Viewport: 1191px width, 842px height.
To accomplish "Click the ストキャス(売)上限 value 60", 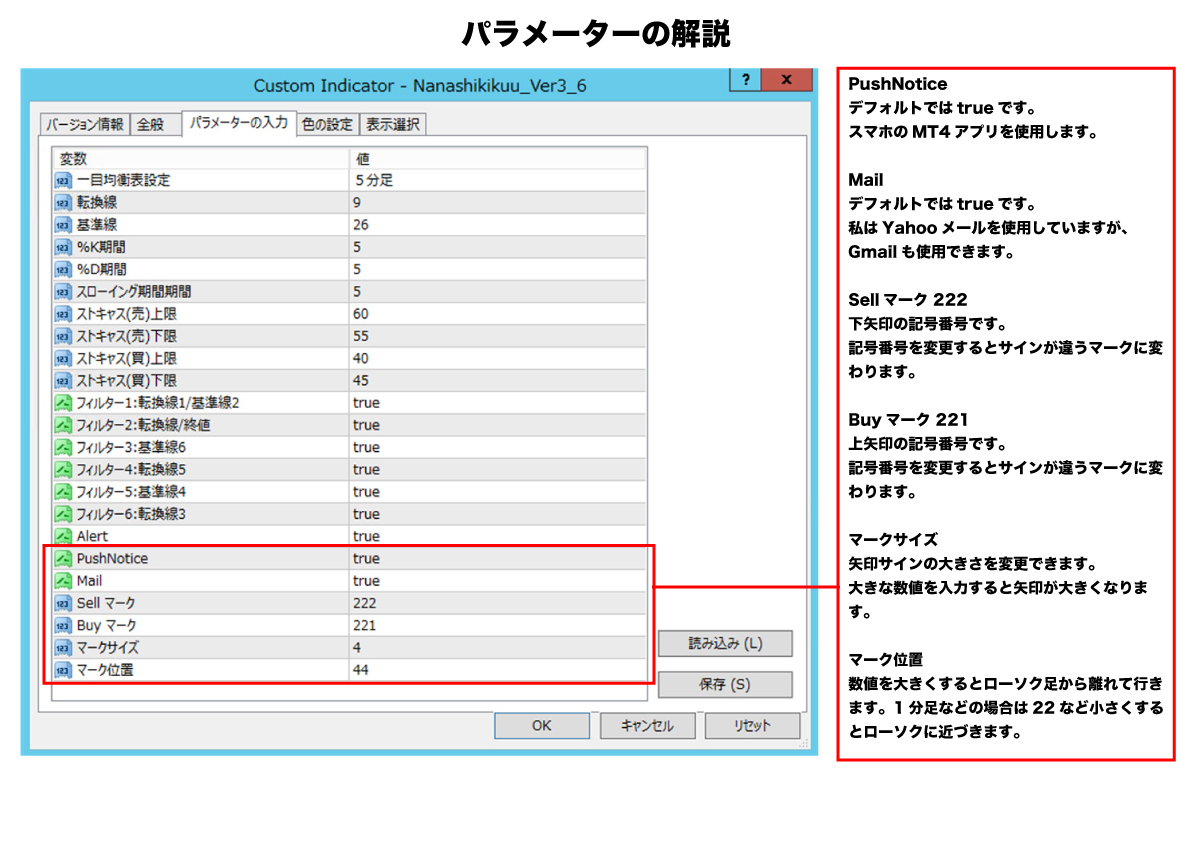I will pyautogui.click(x=361, y=314).
